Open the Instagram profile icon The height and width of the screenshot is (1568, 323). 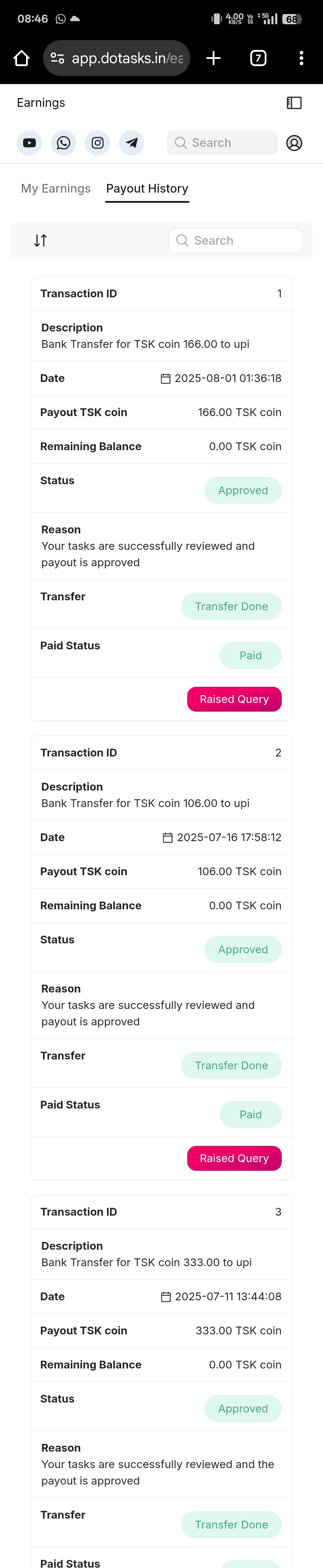click(97, 143)
